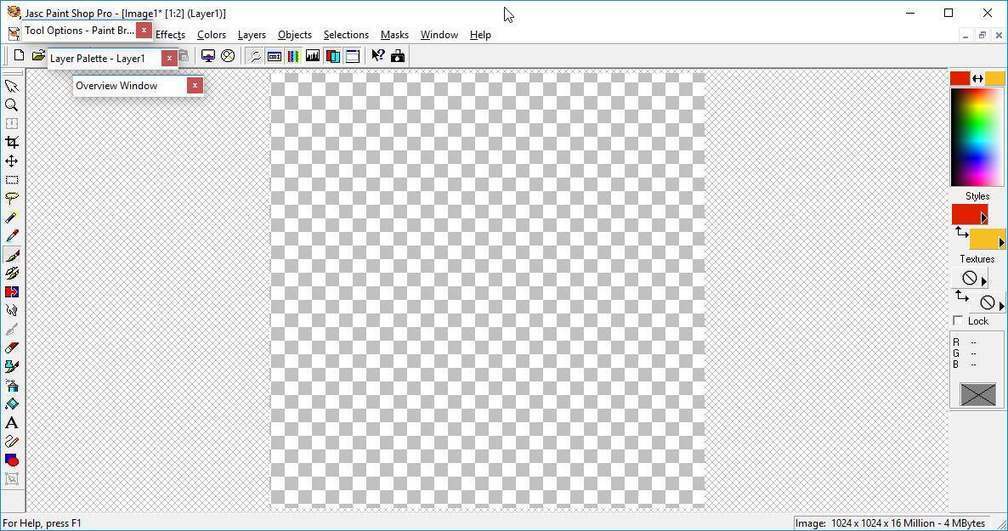Select the Text tool
Screen dimensions: 1008x531
pyautogui.click(x=12, y=423)
